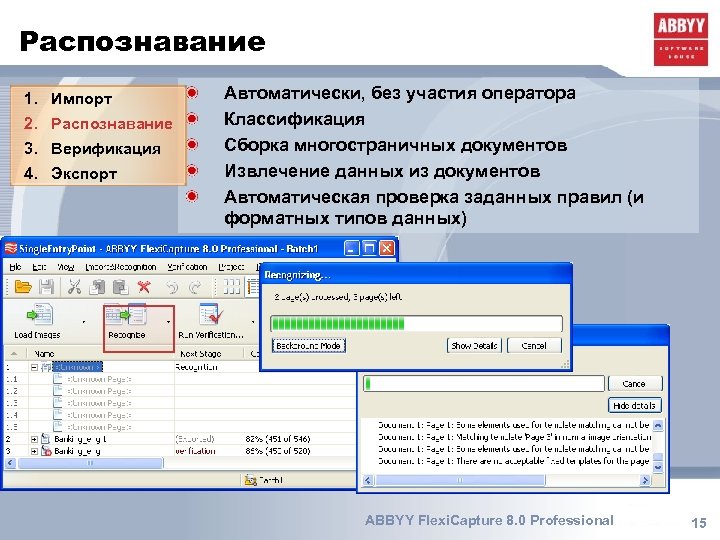
Task: Open Load Images dropdown arrow
Action: pyautogui.click(x=84, y=322)
